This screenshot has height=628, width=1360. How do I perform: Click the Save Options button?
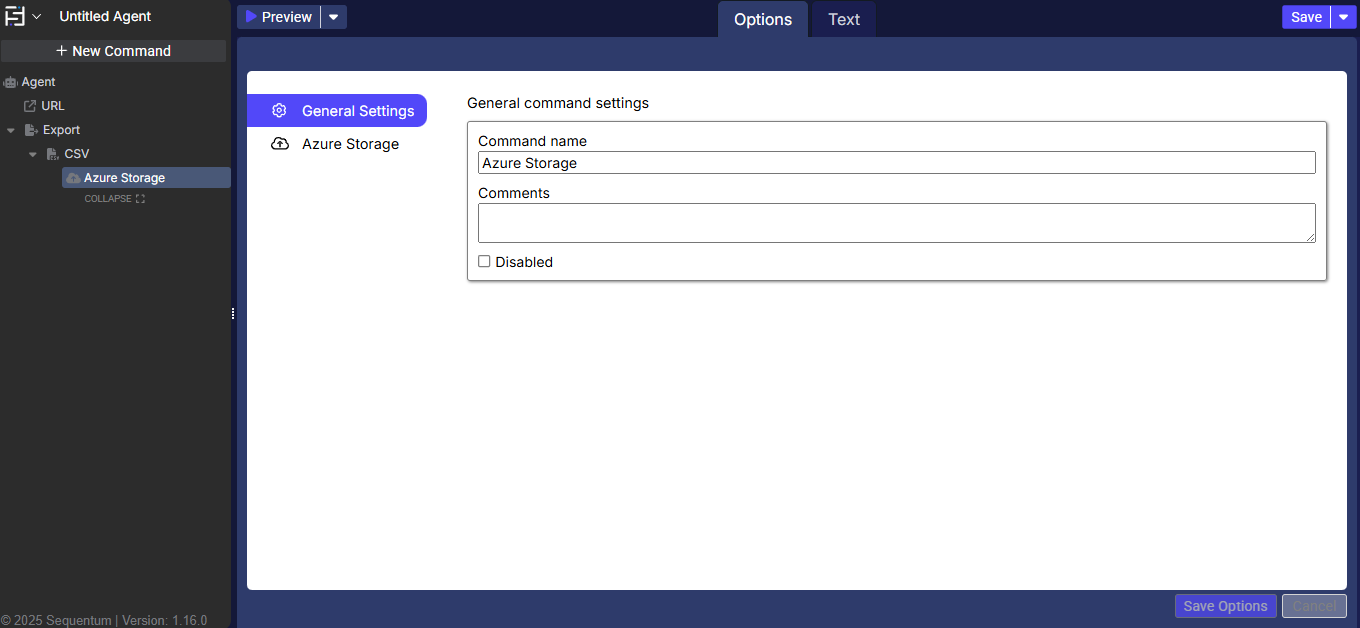pyautogui.click(x=1225, y=606)
